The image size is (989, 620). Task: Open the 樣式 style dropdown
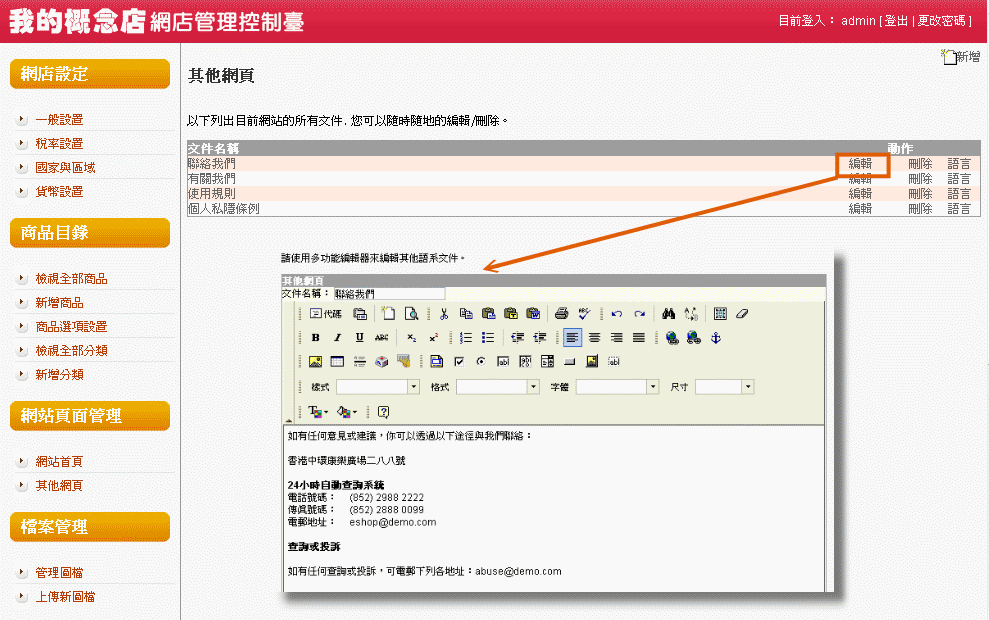click(413, 387)
